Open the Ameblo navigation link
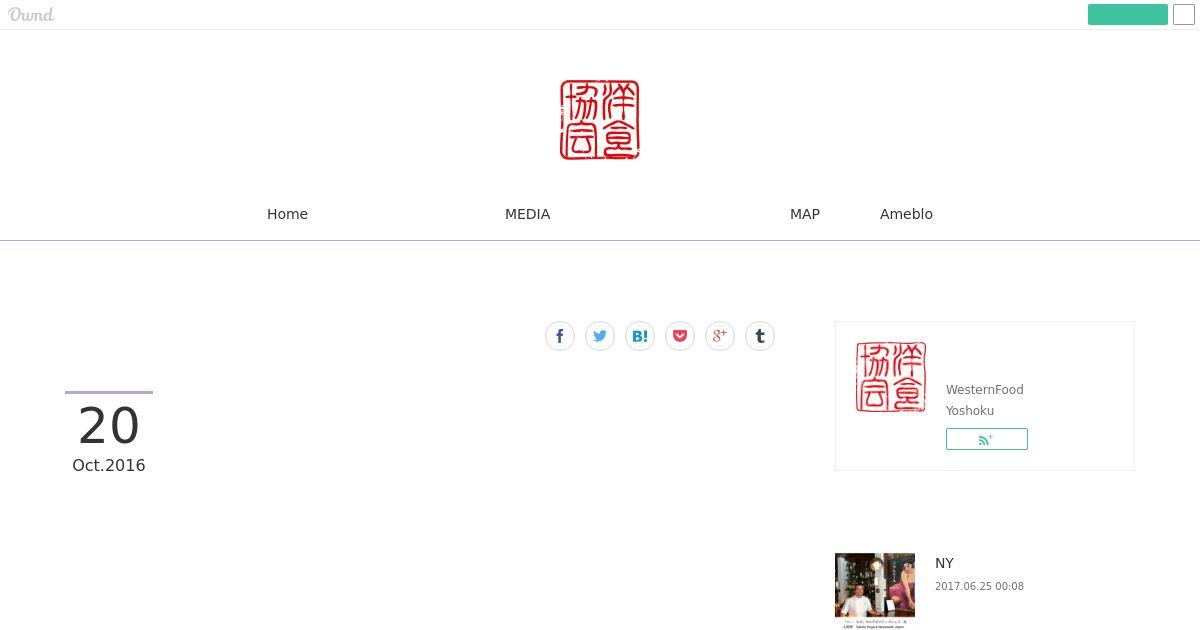The image size is (1200, 630). coord(906,214)
